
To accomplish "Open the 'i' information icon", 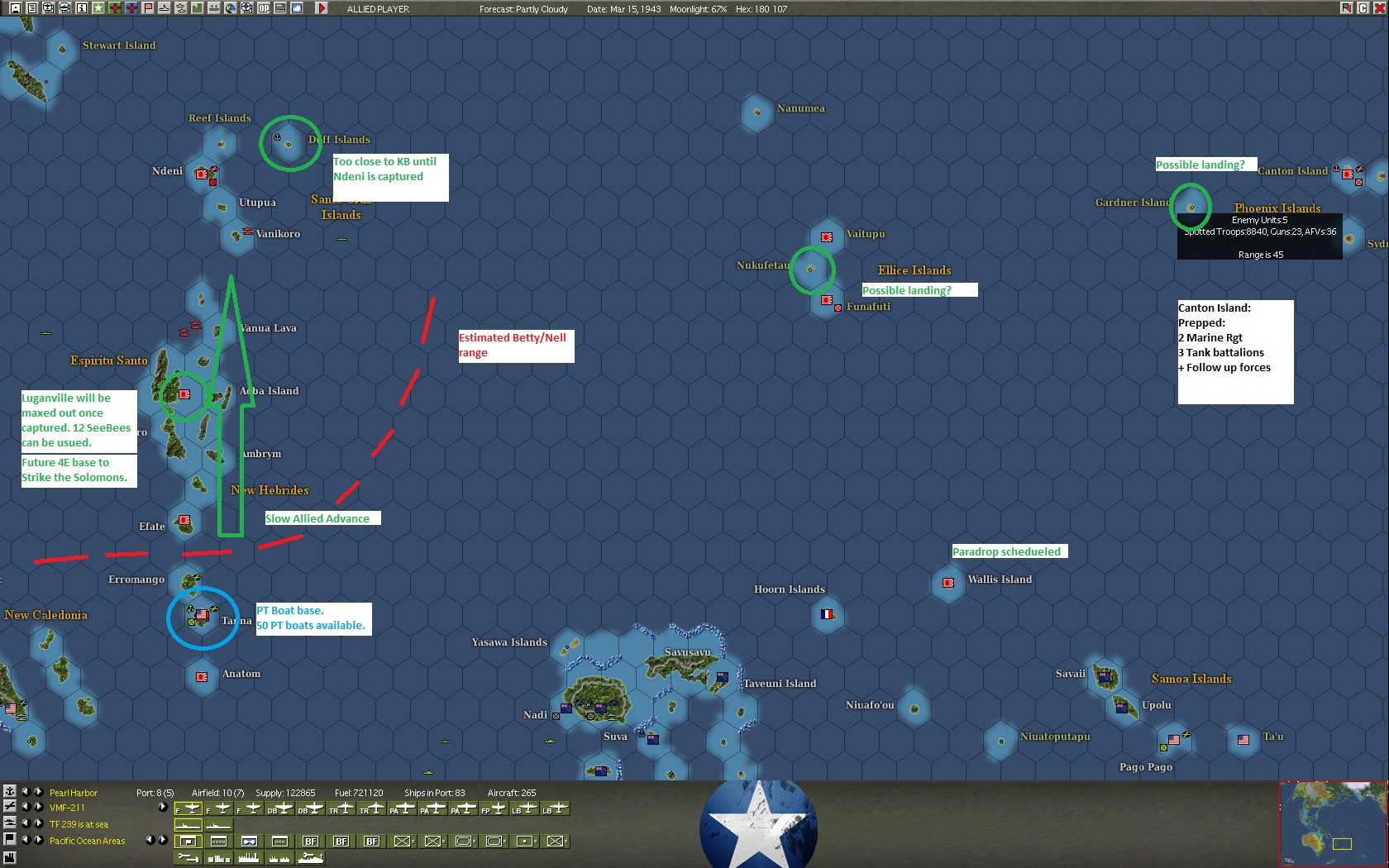I will click(x=82, y=8).
